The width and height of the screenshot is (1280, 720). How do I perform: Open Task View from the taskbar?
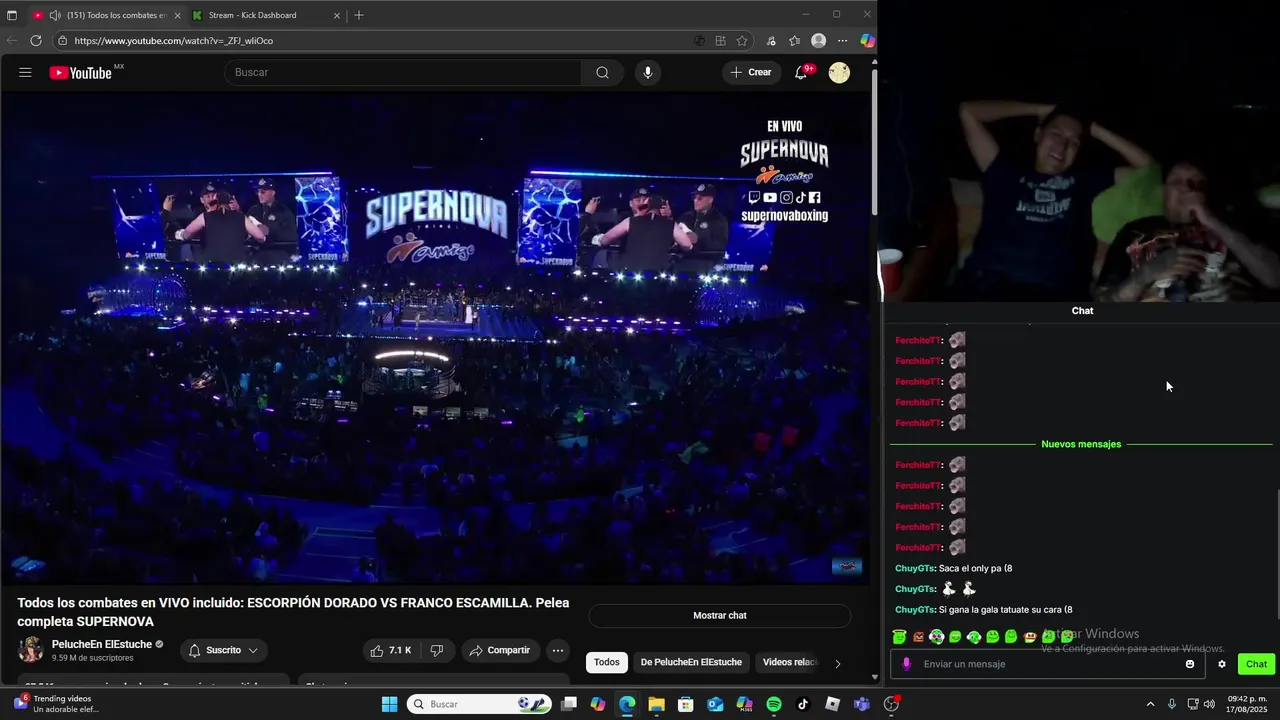pos(569,704)
